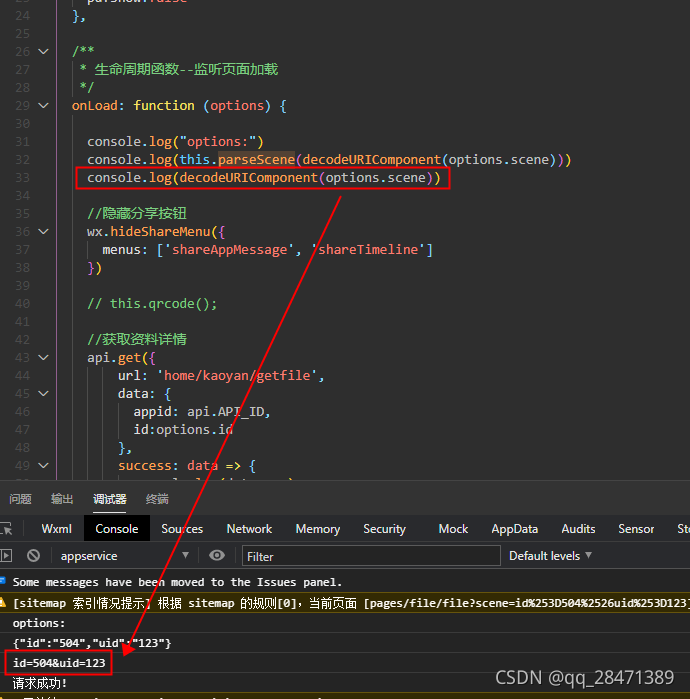
Task: Click the blue info message icon
Action: click(x=3, y=580)
